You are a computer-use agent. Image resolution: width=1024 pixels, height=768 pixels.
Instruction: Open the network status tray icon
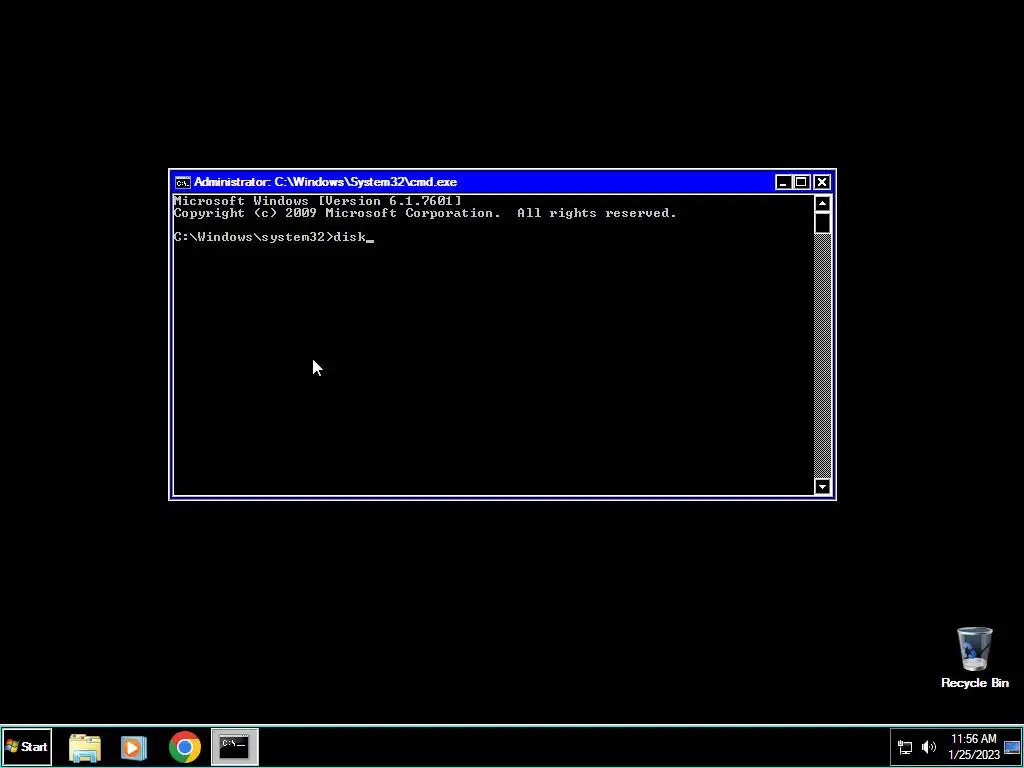905,747
